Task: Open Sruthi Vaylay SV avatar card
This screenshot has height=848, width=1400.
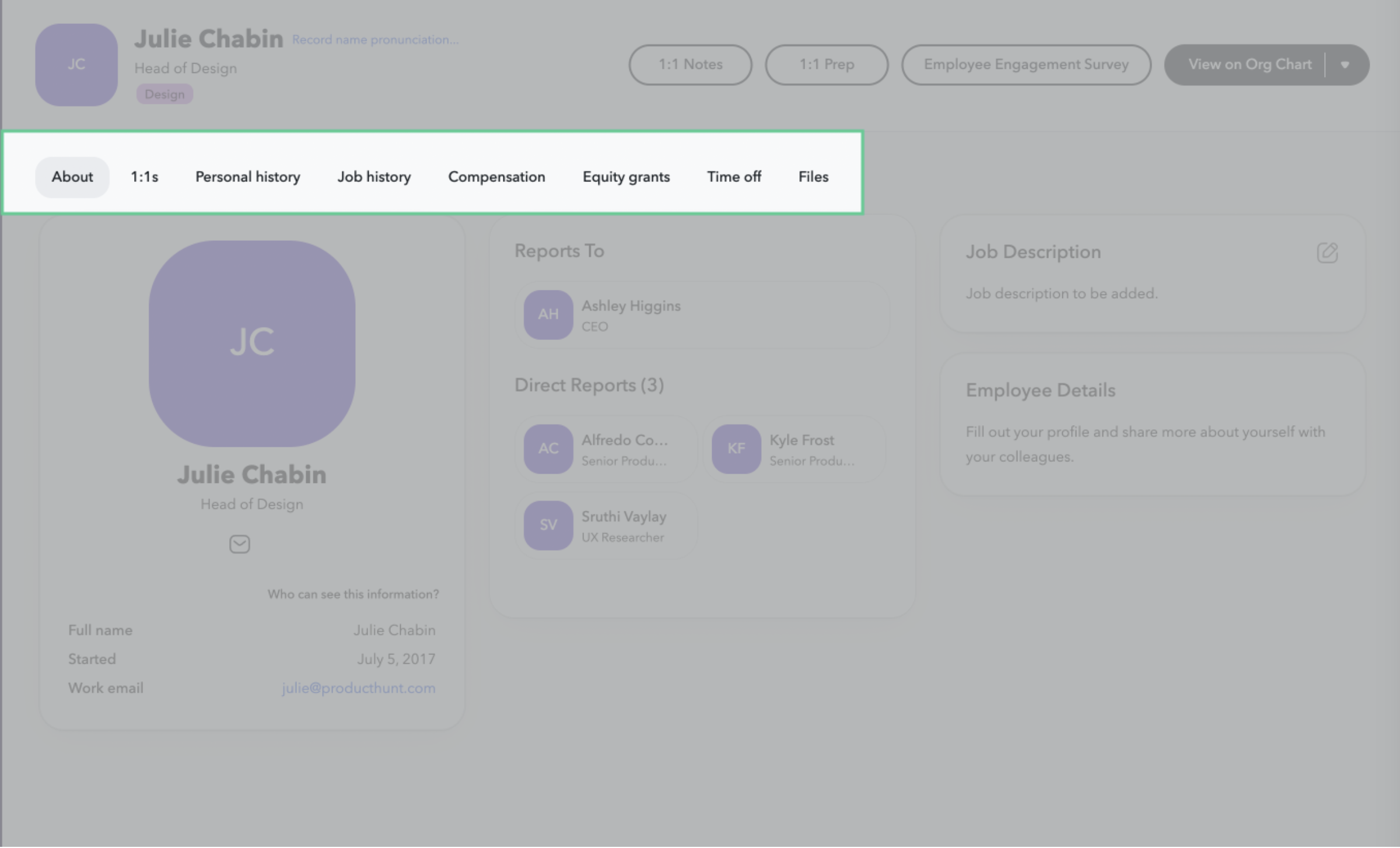Action: click(548, 525)
